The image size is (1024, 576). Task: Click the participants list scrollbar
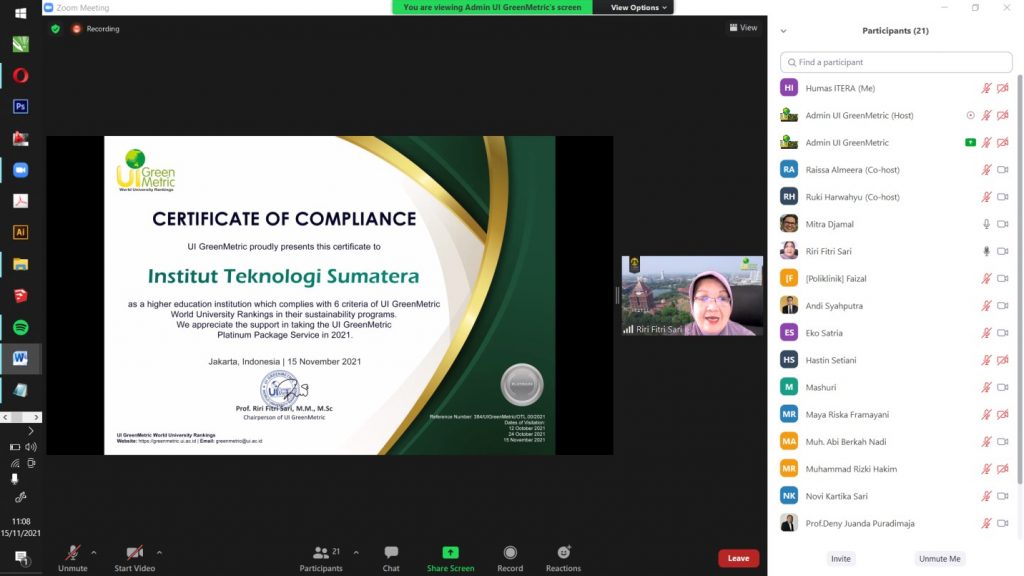click(1019, 281)
